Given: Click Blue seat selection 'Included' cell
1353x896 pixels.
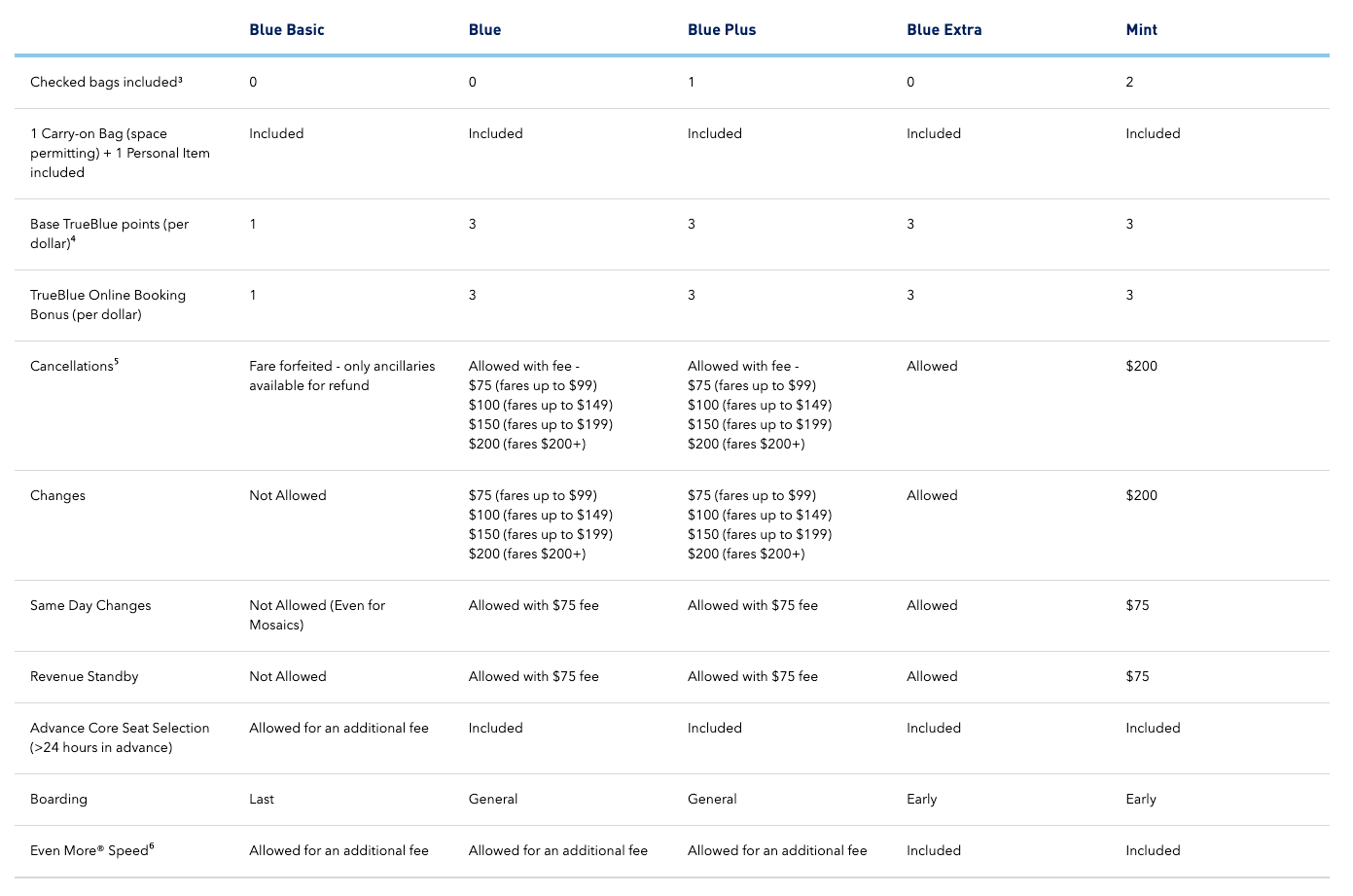Looking at the screenshot, I should pos(496,728).
